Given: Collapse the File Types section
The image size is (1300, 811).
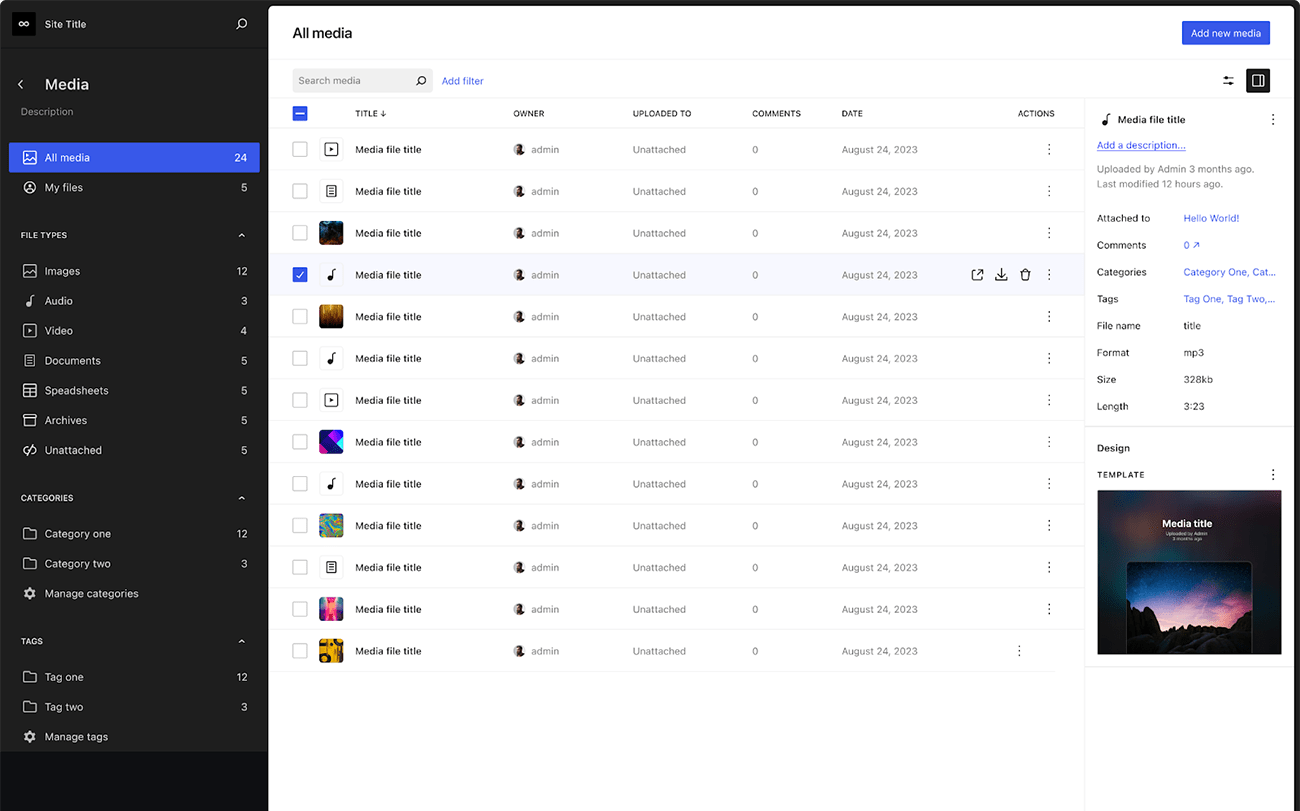Looking at the screenshot, I should click(241, 236).
